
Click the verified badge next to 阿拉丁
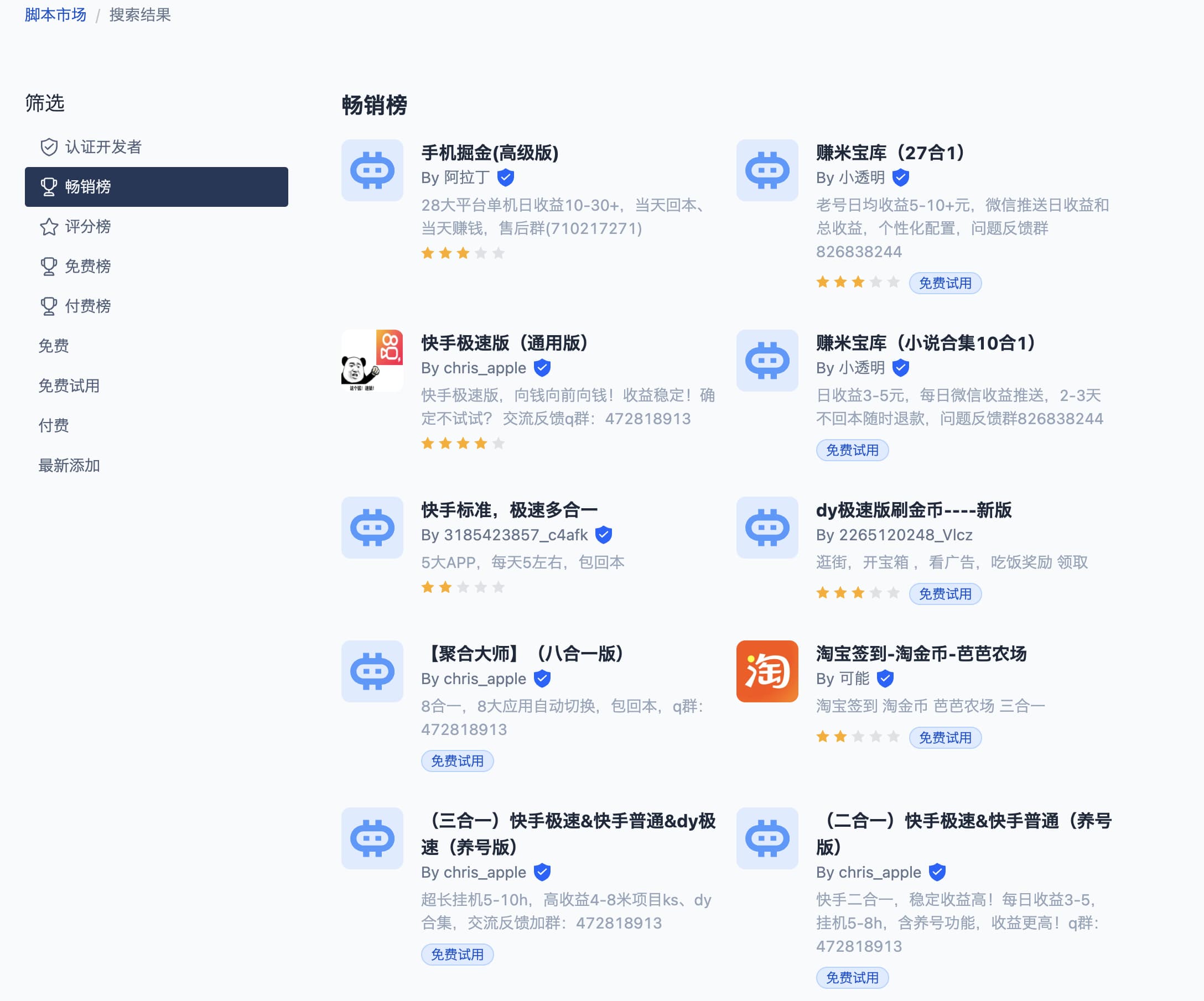[505, 178]
